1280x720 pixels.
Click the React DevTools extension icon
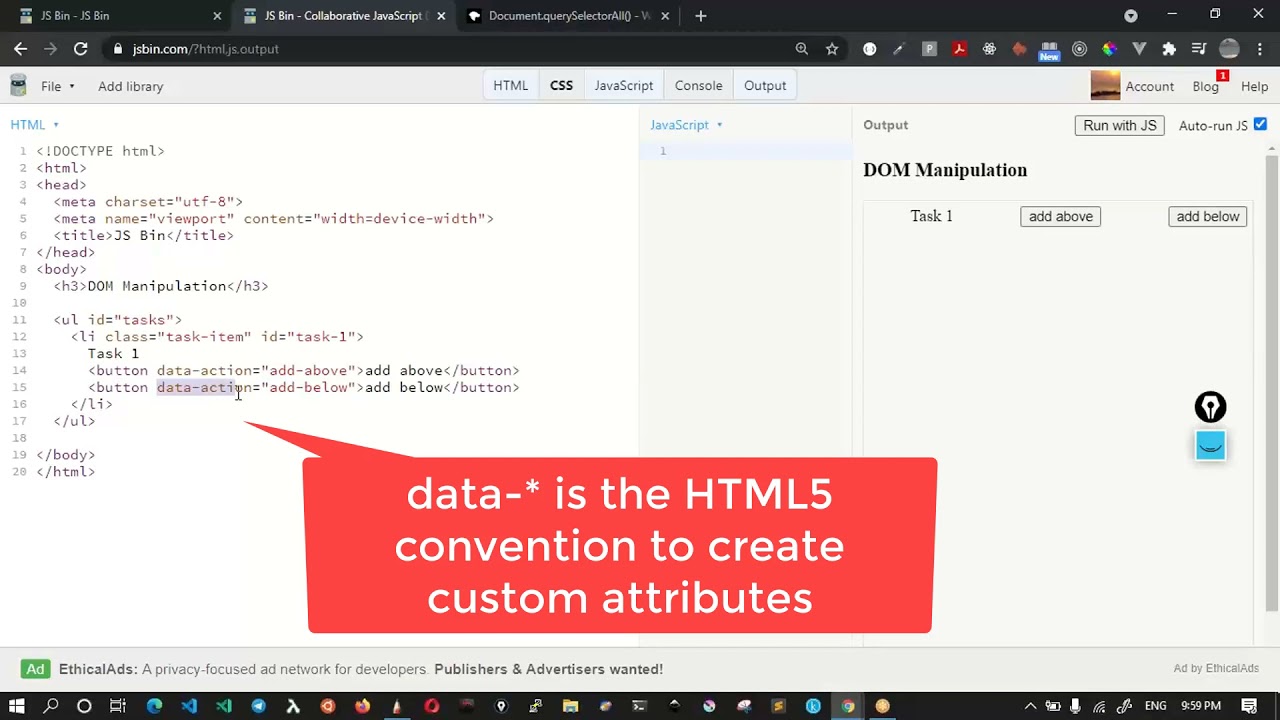989,48
